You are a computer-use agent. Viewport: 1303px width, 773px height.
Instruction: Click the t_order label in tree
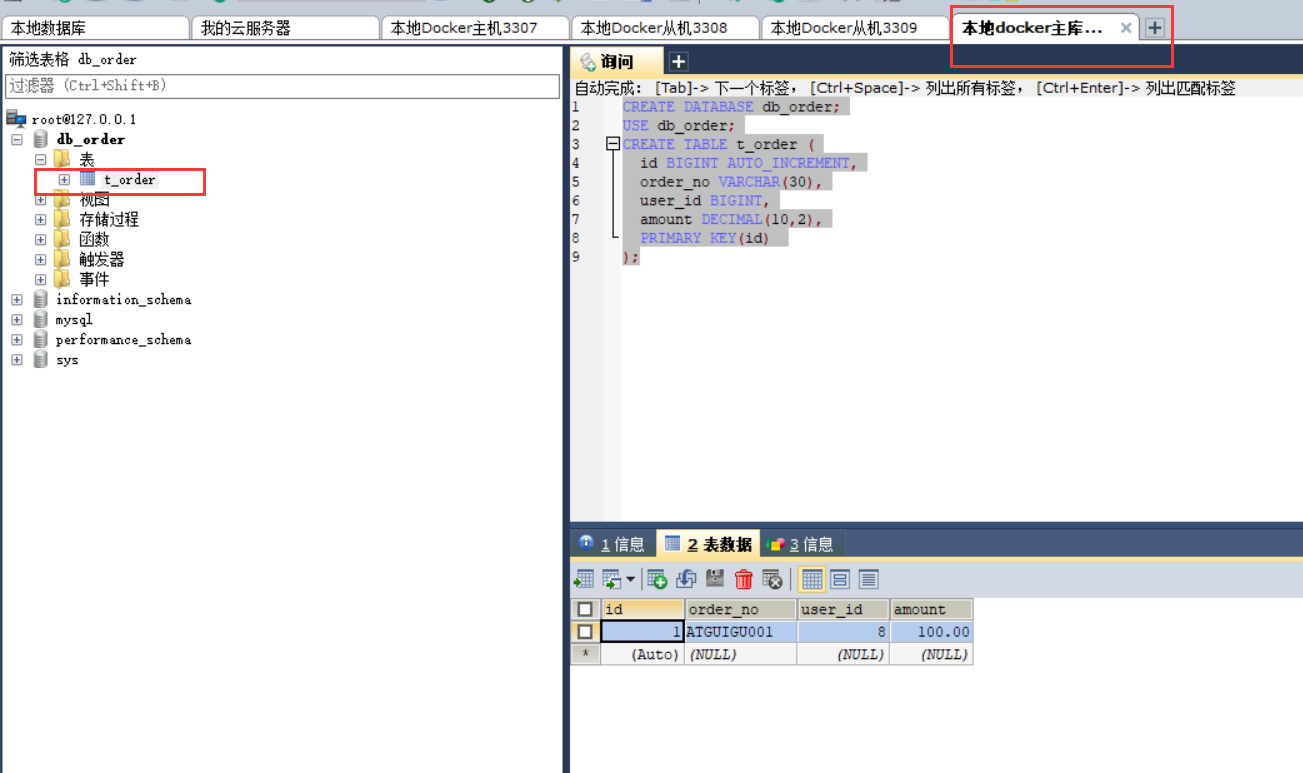pyautogui.click(x=130, y=180)
